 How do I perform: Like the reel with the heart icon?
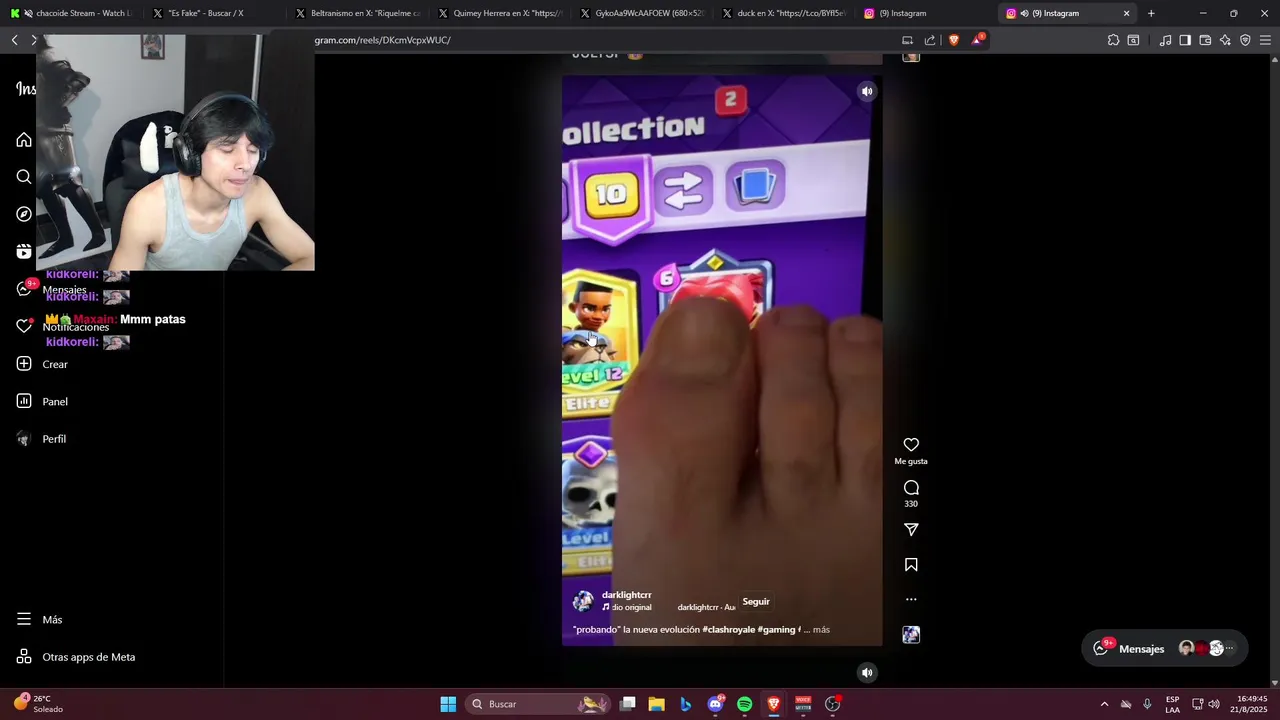[x=911, y=445]
